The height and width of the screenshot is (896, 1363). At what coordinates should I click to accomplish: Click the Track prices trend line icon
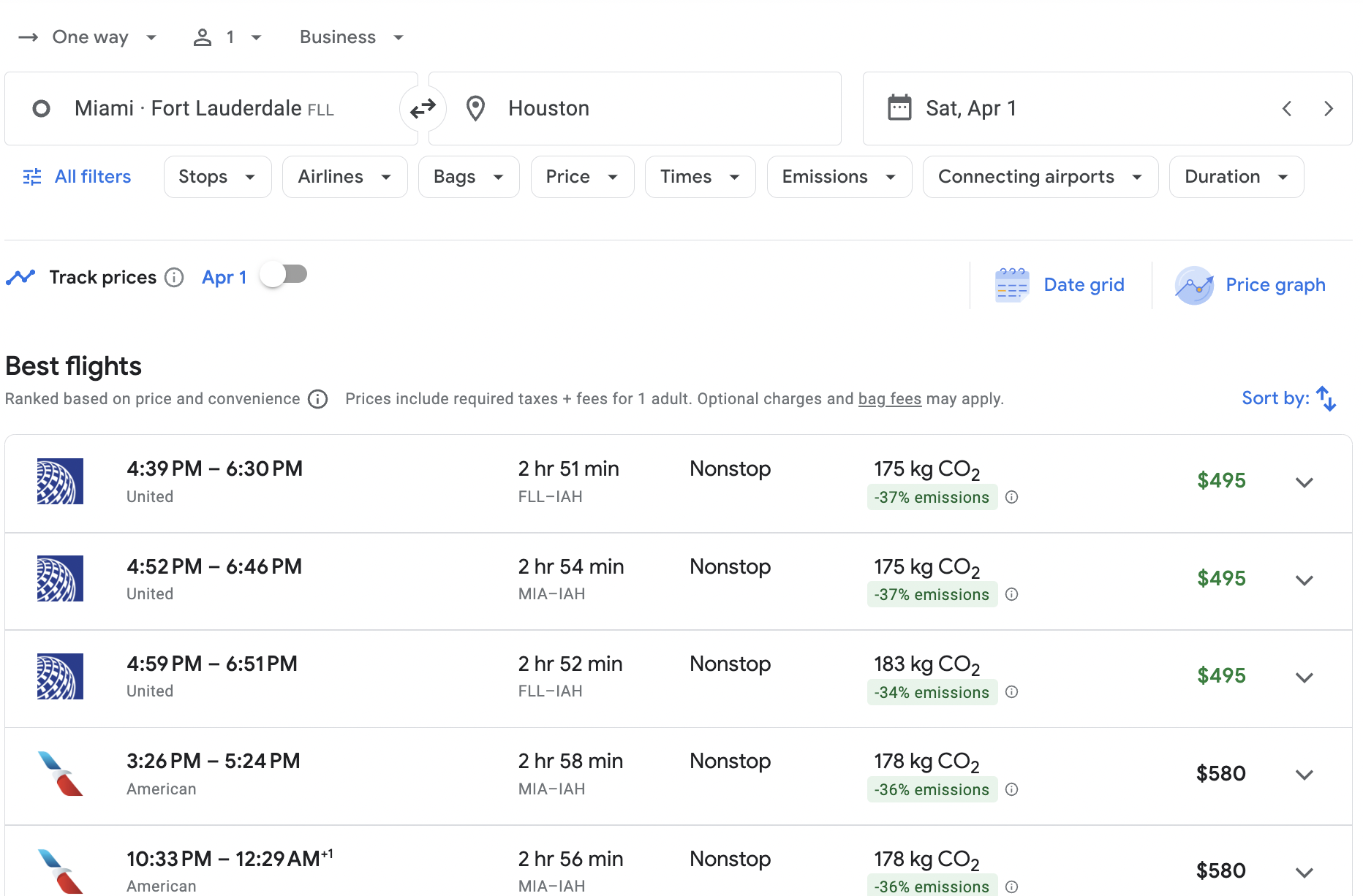[x=20, y=277]
